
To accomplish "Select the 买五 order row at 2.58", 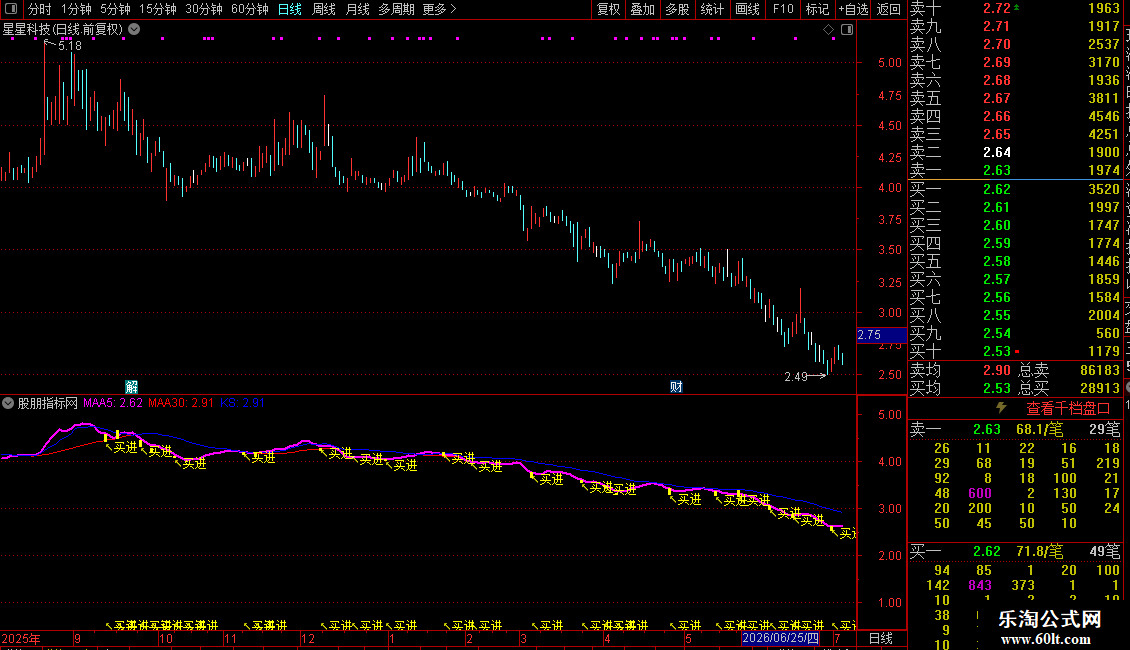I will click(x=1015, y=261).
